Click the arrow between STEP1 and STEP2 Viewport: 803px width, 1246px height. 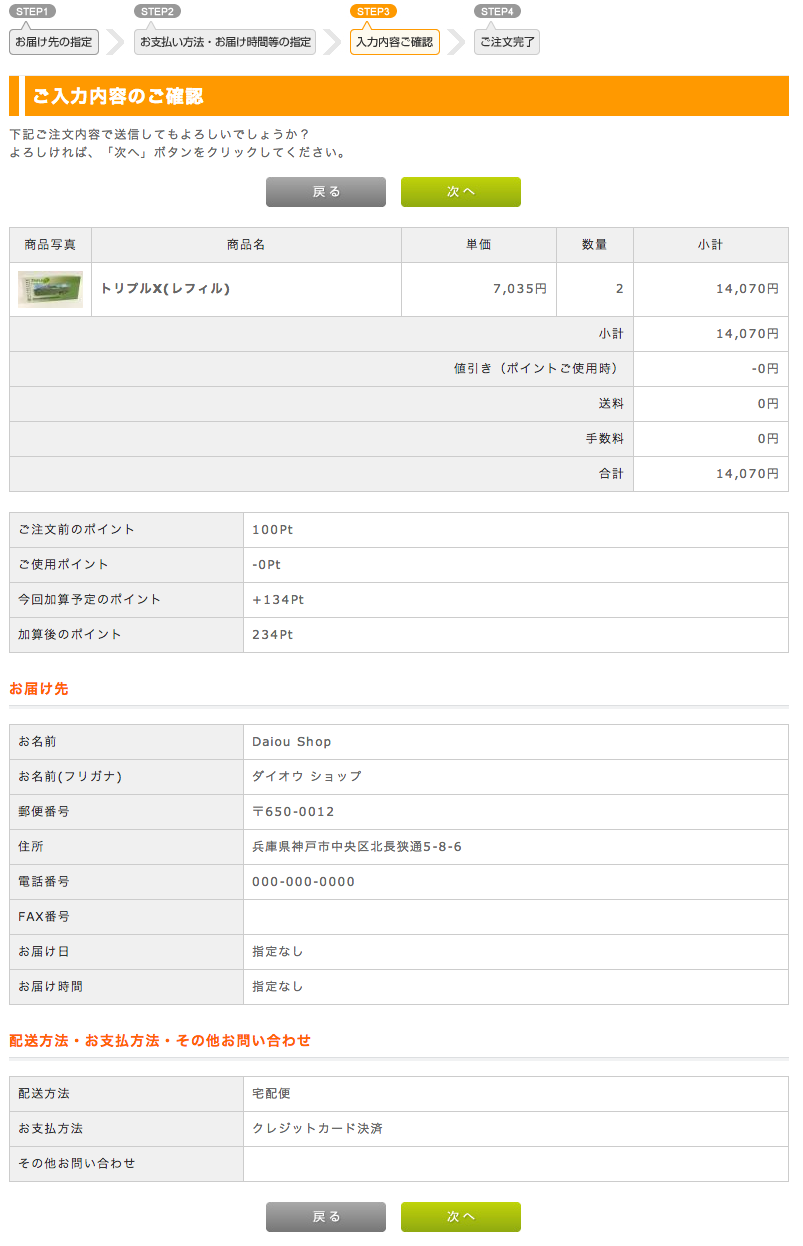116,42
